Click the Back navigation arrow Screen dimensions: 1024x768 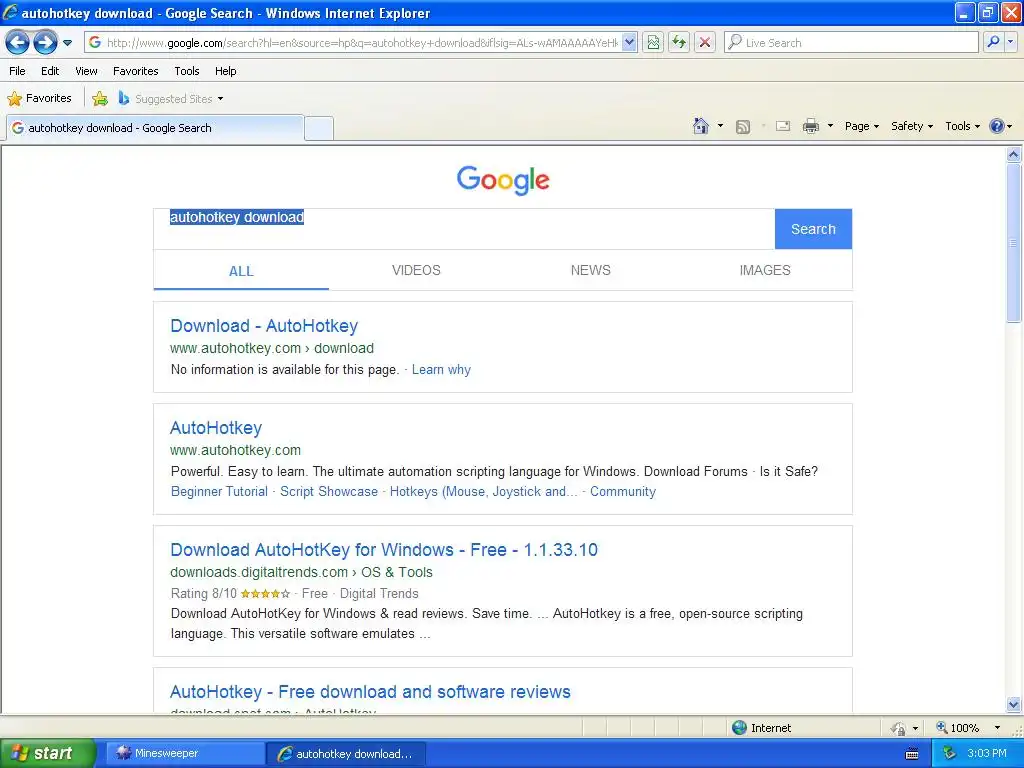pos(18,43)
